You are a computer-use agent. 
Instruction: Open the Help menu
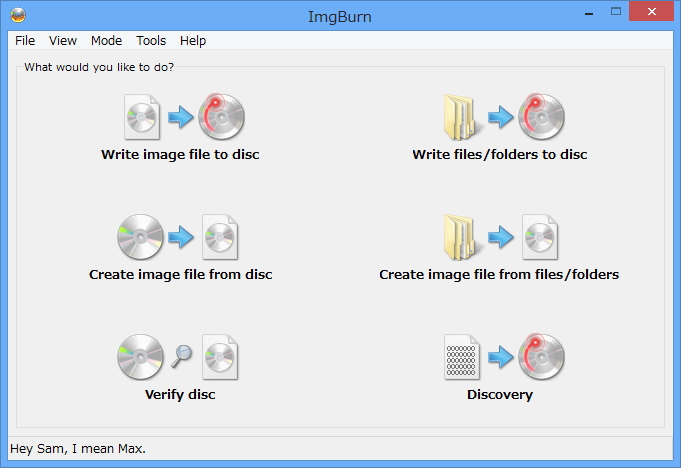[x=193, y=40]
